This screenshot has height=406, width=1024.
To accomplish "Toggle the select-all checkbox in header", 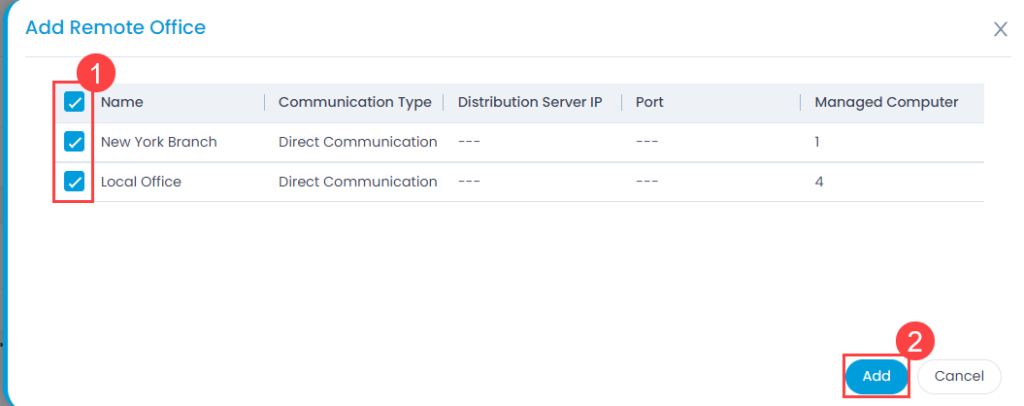I will click(x=74, y=102).
